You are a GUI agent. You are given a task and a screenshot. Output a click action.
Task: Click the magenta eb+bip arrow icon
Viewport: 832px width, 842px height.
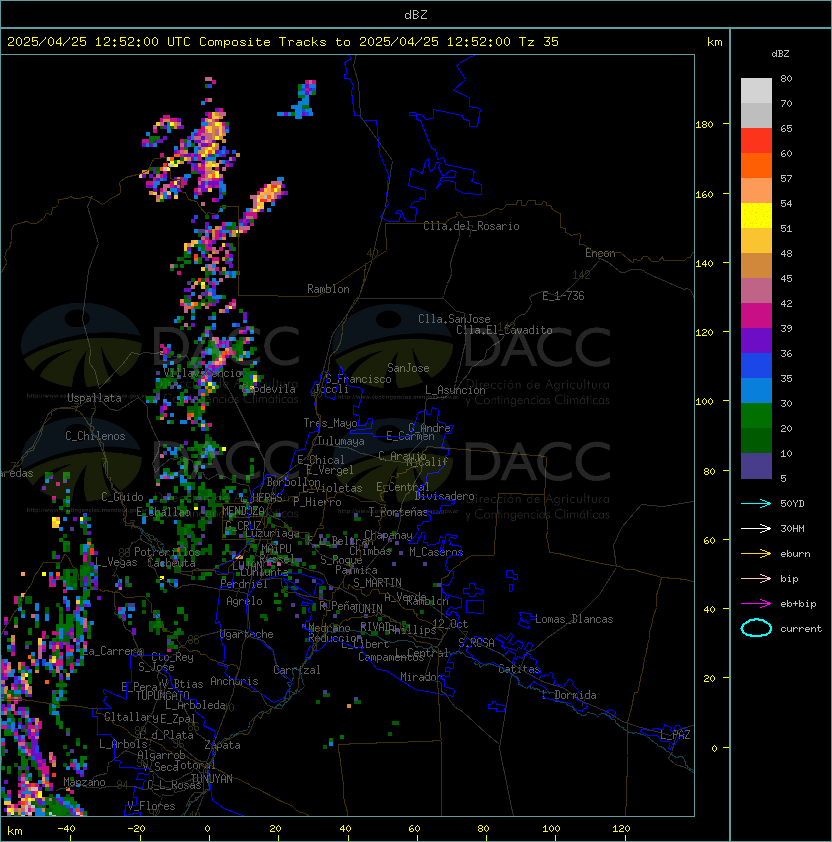[756, 604]
